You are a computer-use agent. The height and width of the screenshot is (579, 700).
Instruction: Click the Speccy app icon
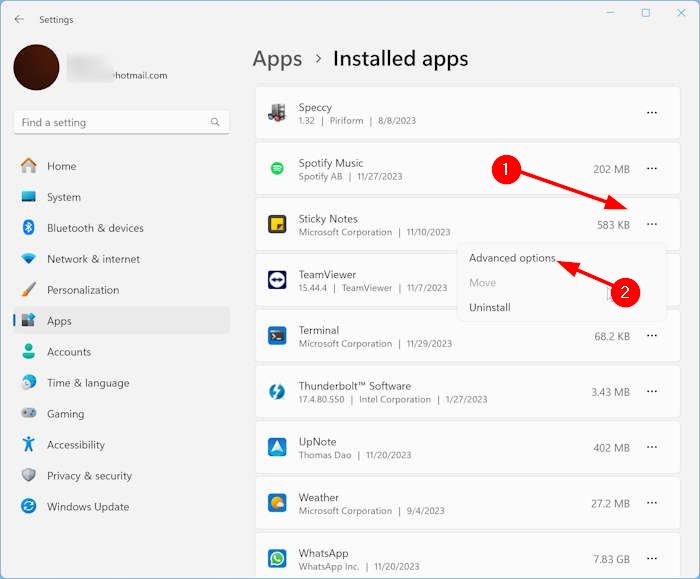(277, 113)
